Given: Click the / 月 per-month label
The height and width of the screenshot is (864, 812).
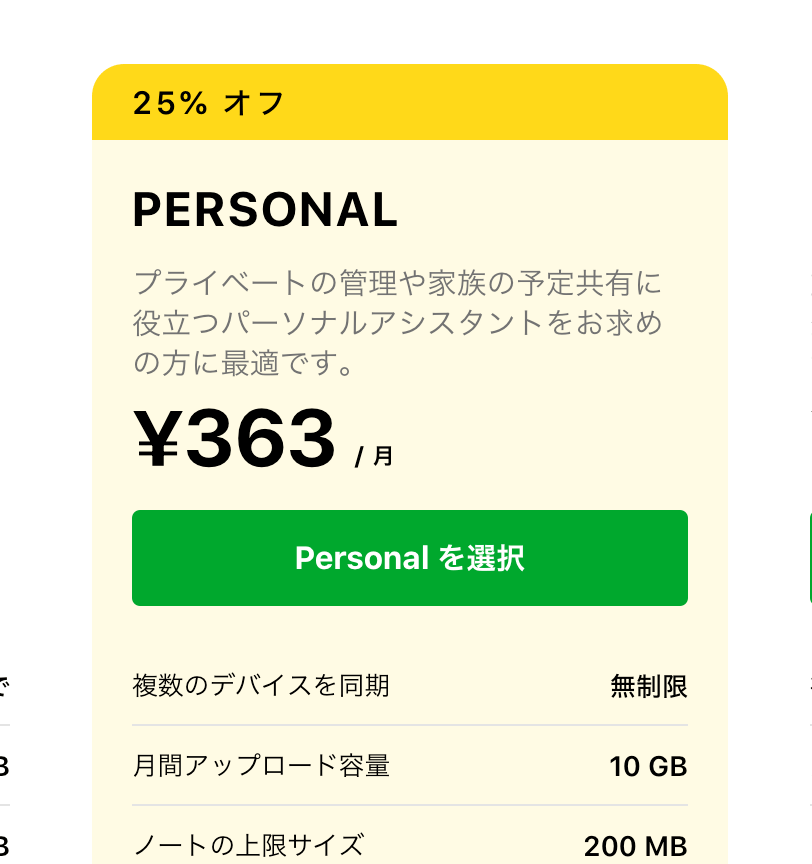Looking at the screenshot, I should point(375,457).
